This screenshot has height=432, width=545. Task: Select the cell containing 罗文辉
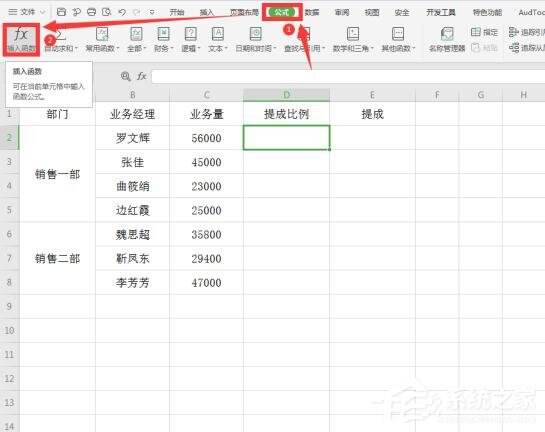(132, 138)
